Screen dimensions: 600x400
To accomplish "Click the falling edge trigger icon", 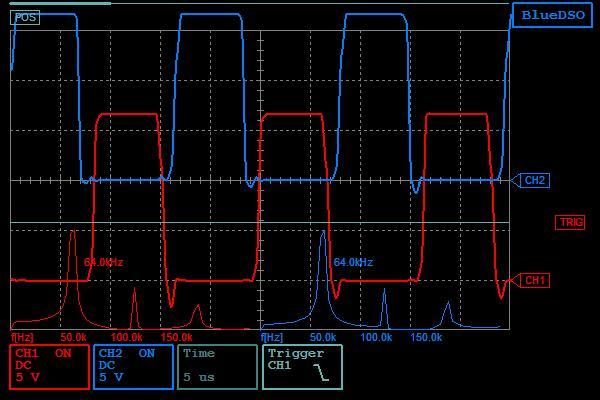I will pyautogui.click(x=321, y=372).
